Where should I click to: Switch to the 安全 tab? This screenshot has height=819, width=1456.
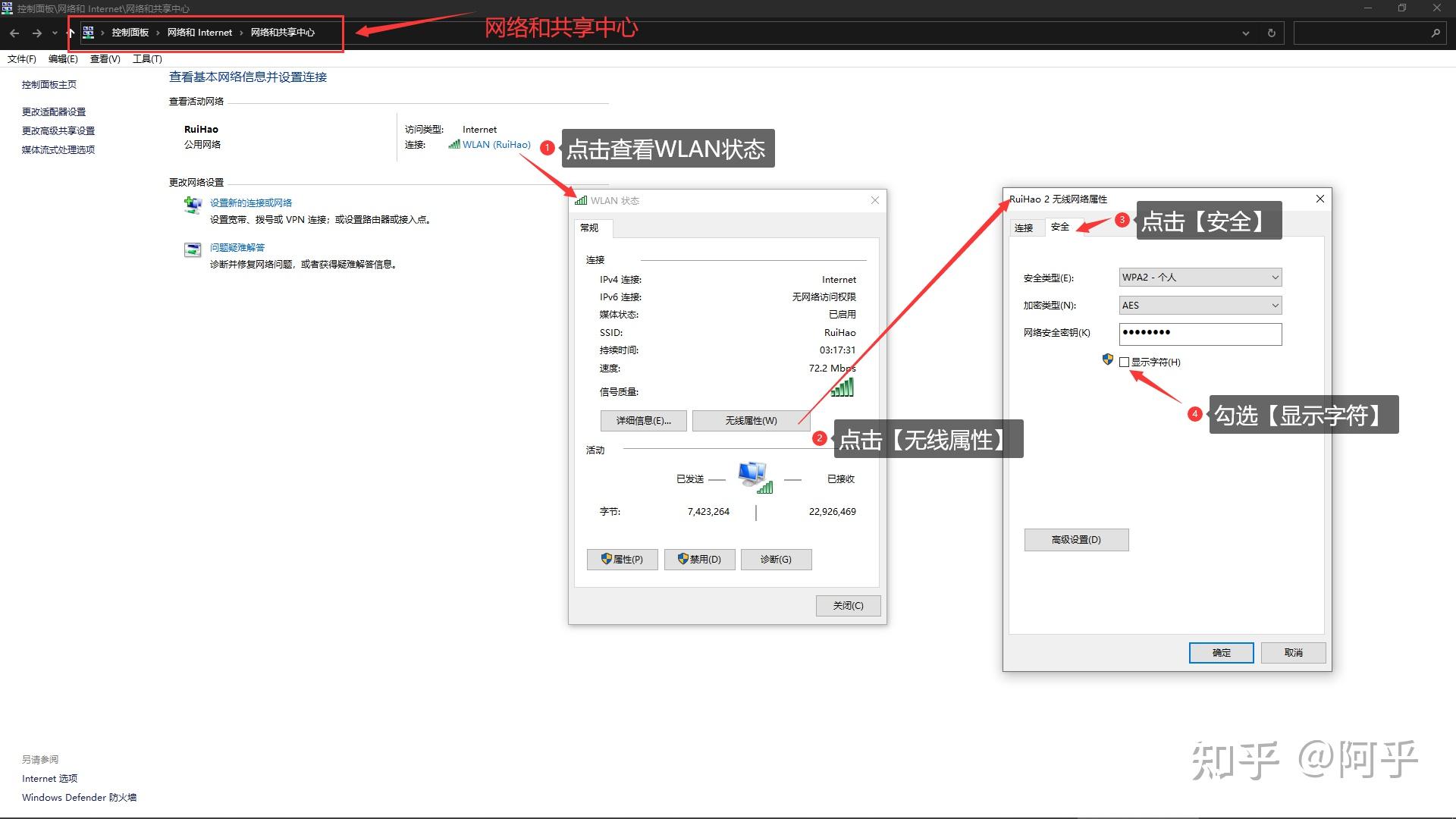pyautogui.click(x=1060, y=227)
